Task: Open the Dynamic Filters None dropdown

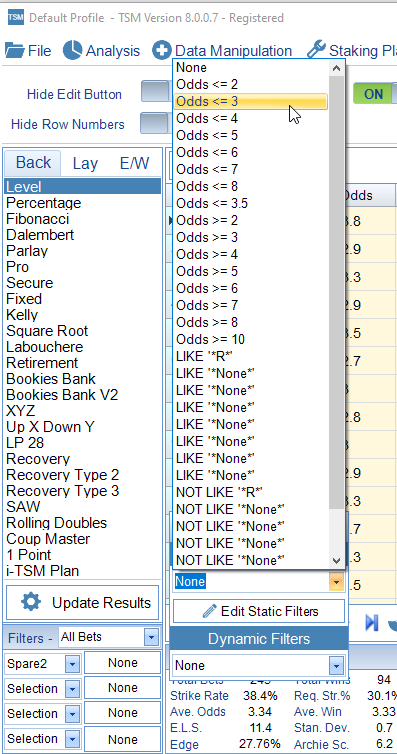Action: pyautogui.click(x=336, y=666)
